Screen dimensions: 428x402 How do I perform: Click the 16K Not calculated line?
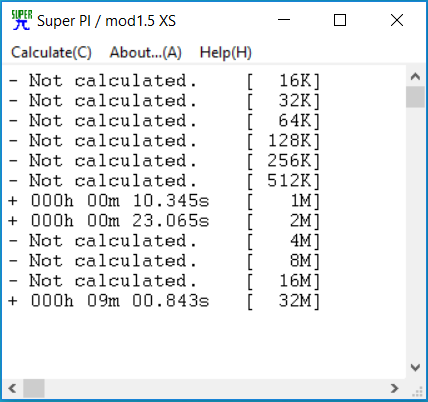tap(164, 81)
